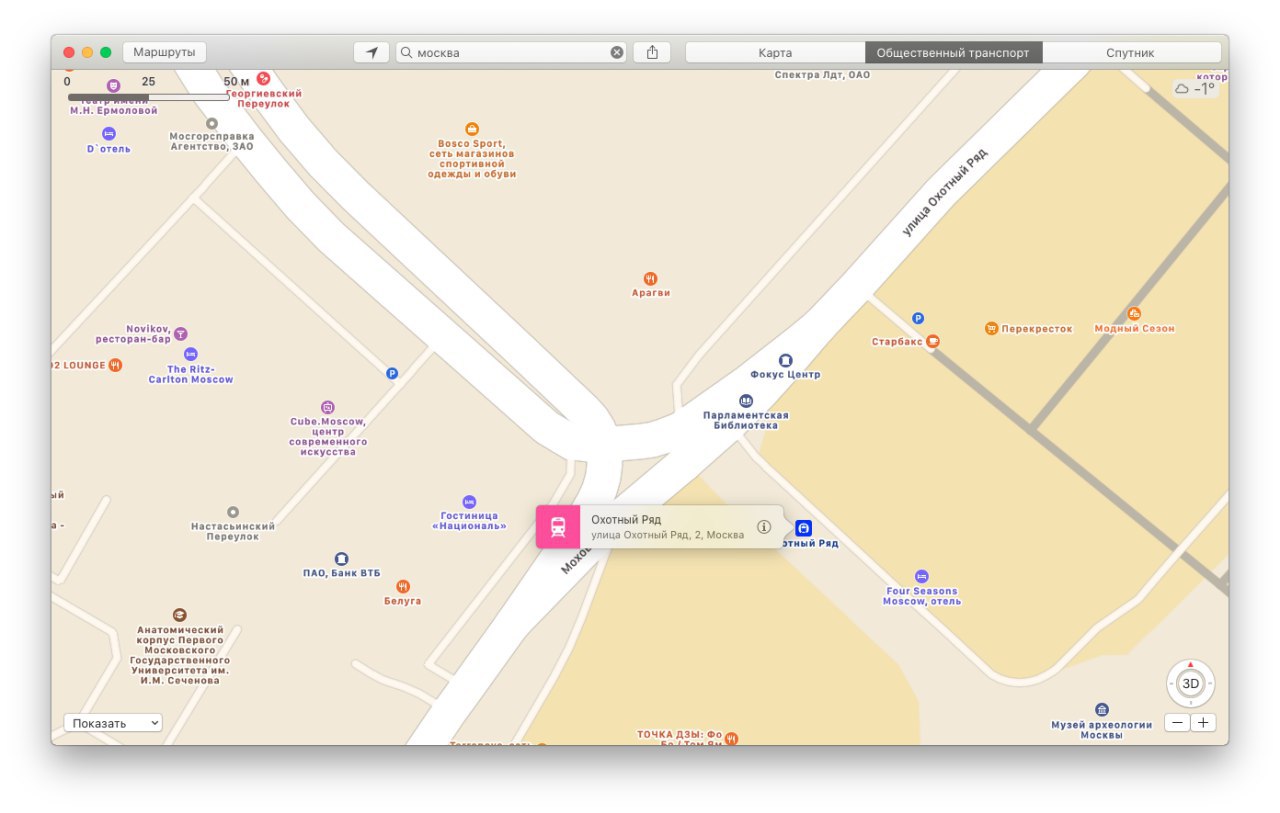Select the Анатомический корпус university marker
This screenshot has height=813, width=1280.
(x=180, y=615)
